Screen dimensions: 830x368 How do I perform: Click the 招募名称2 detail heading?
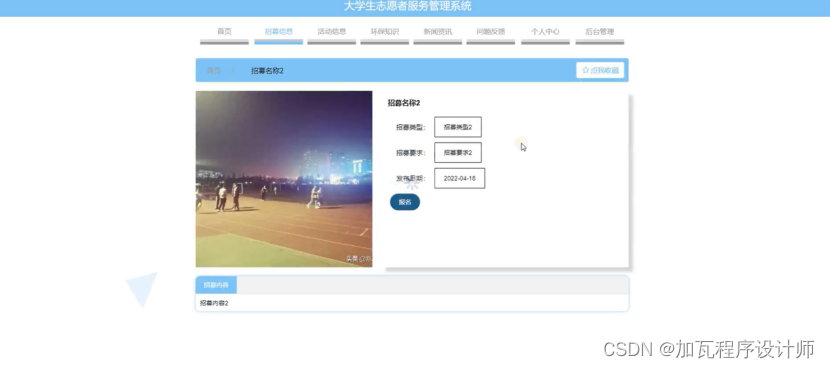[x=404, y=103]
